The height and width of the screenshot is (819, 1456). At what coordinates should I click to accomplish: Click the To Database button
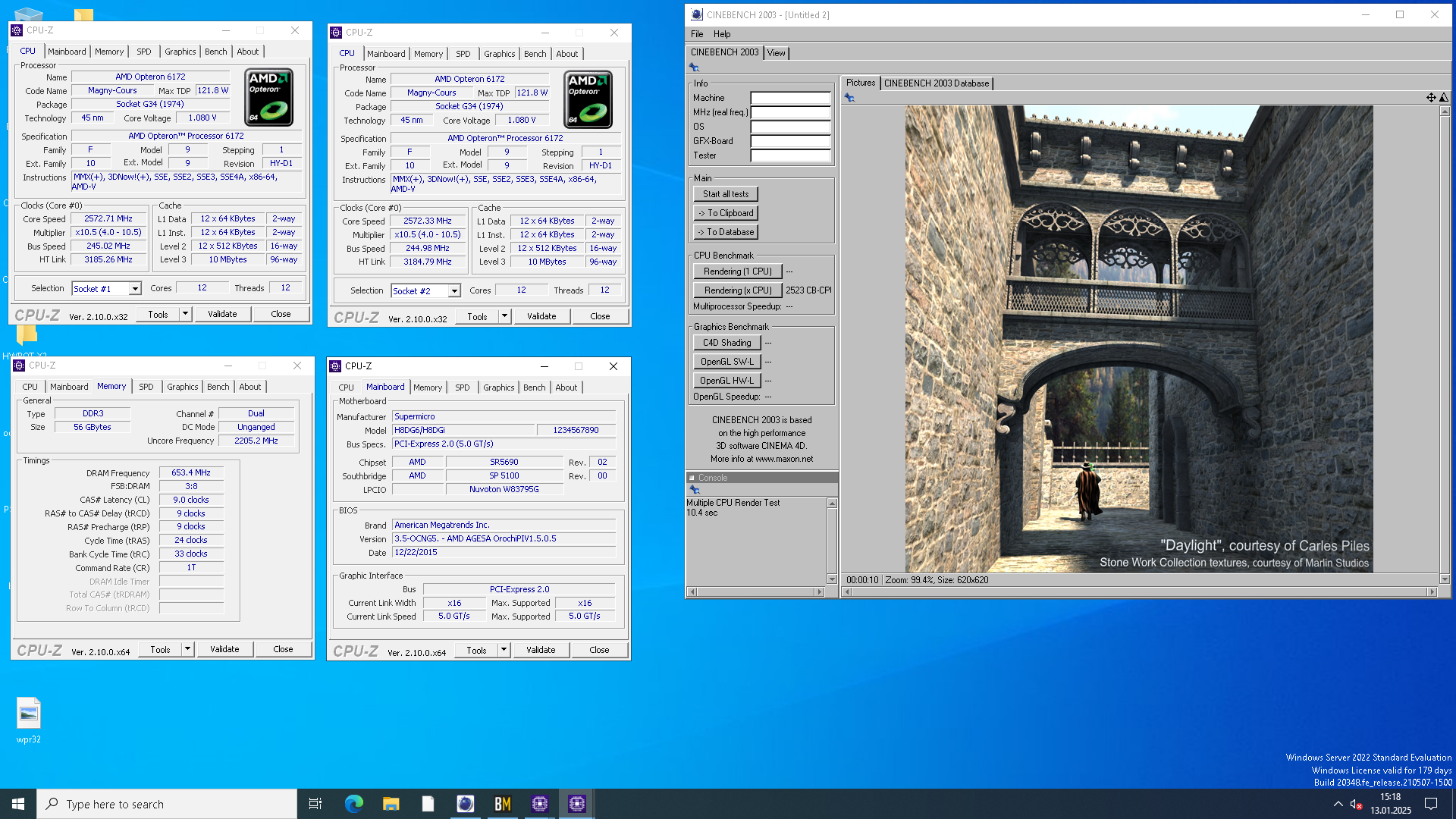click(726, 232)
